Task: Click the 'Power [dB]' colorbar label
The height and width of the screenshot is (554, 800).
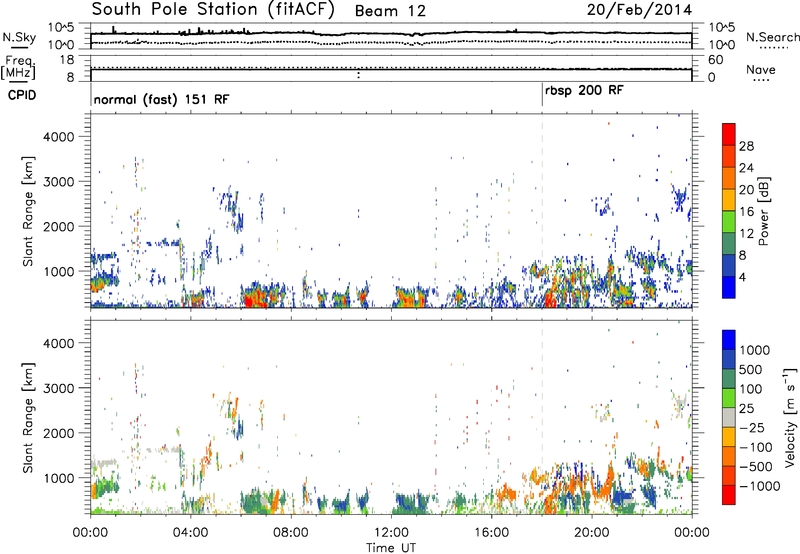Action: tap(763, 211)
